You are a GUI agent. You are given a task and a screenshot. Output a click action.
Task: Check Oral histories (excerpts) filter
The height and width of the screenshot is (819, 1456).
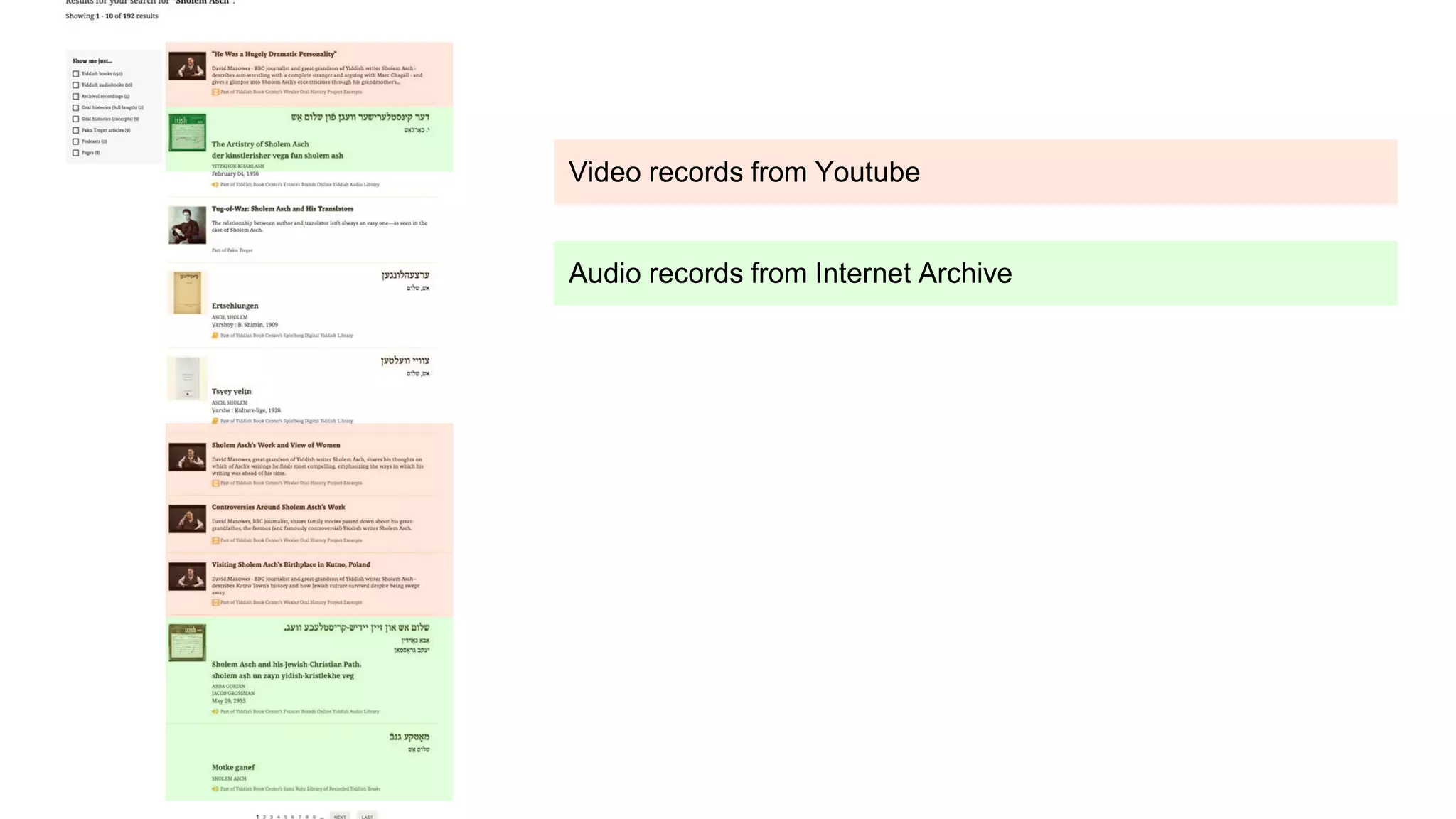coord(75,119)
